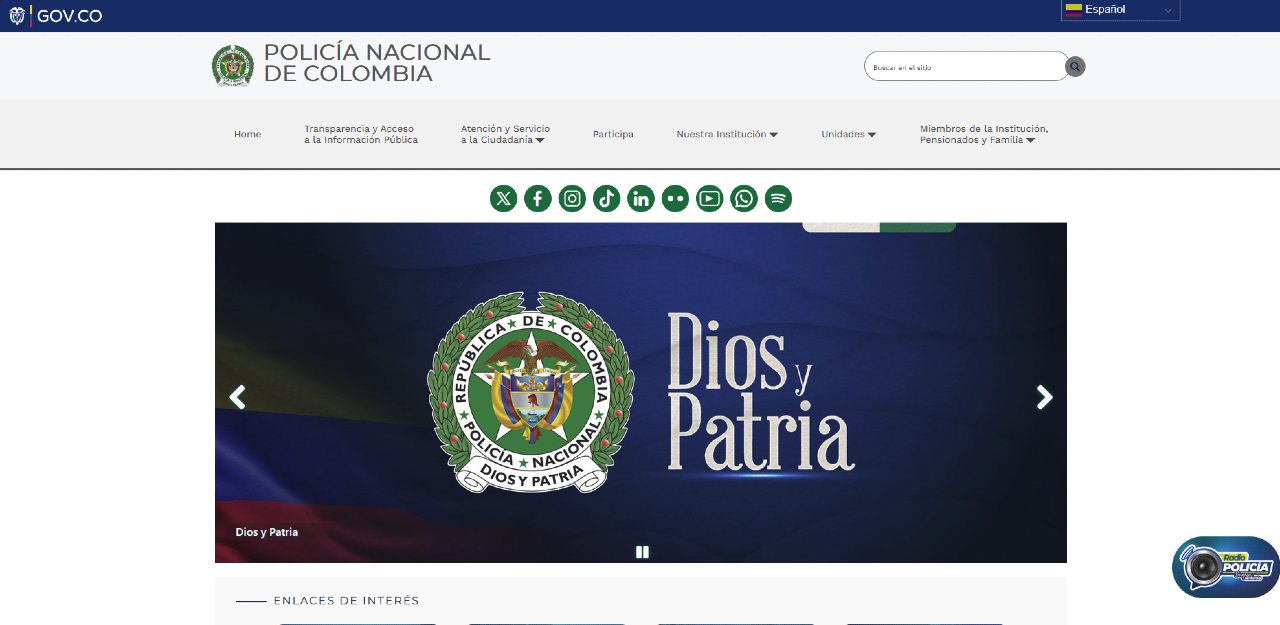Open the TikTok social icon
1280x625 pixels.
click(x=607, y=198)
